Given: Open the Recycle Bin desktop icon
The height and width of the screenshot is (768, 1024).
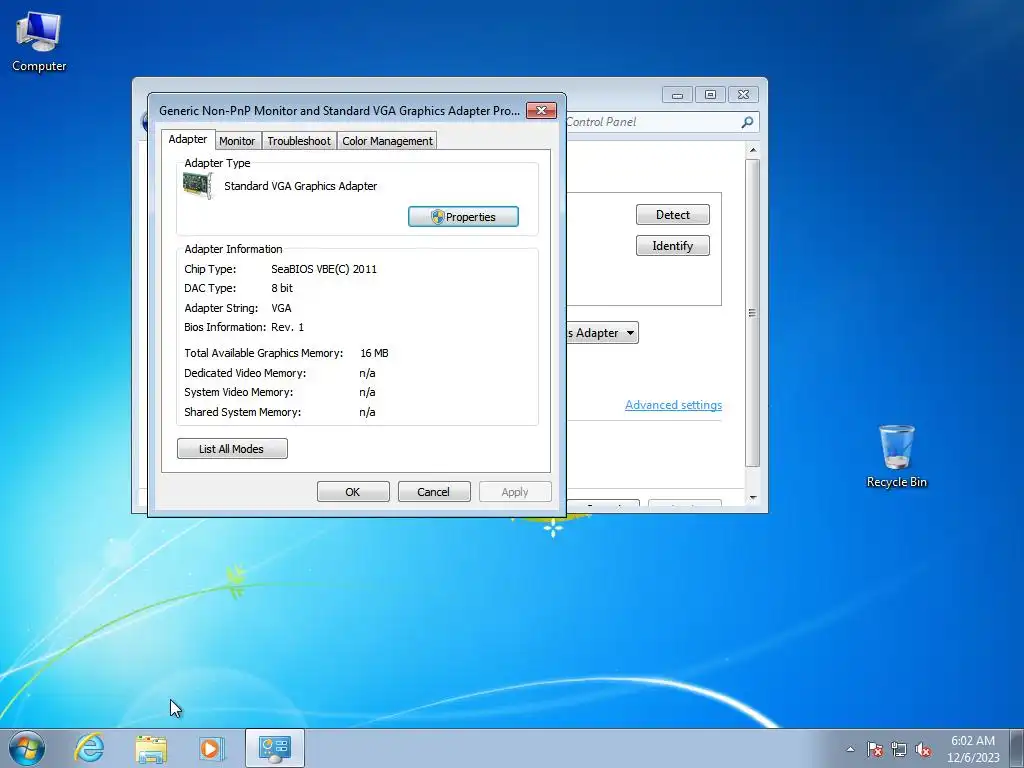Looking at the screenshot, I should pyautogui.click(x=897, y=456).
